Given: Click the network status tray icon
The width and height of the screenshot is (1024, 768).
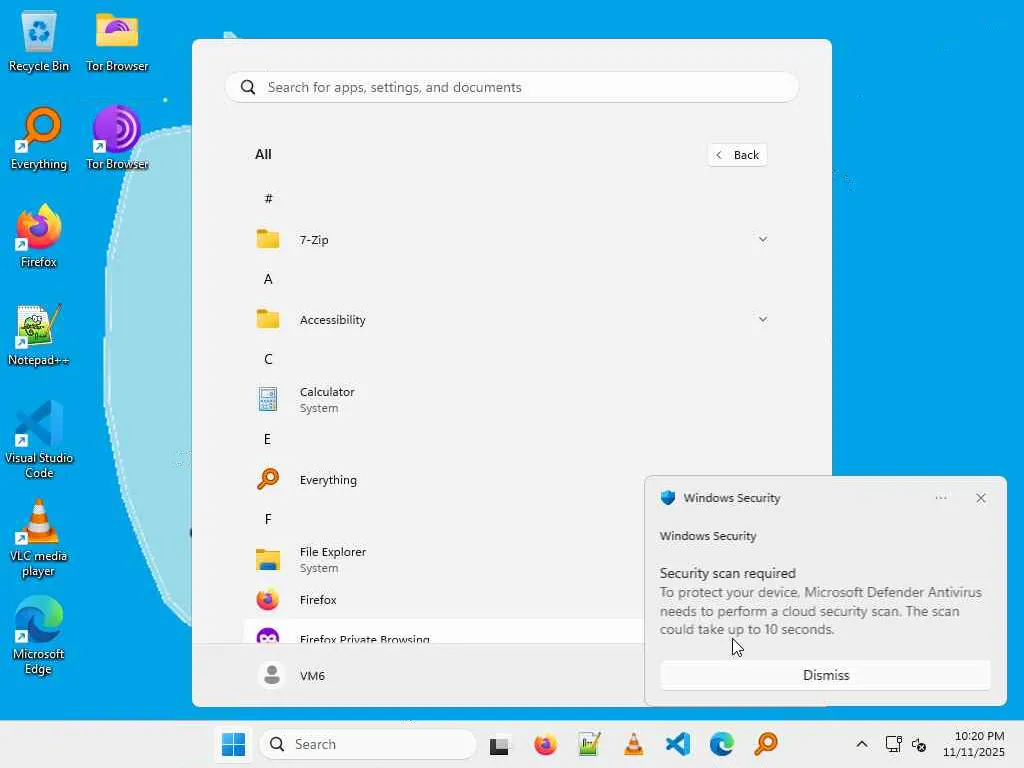Looking at the screenshot, I should [x=893, y=744].
